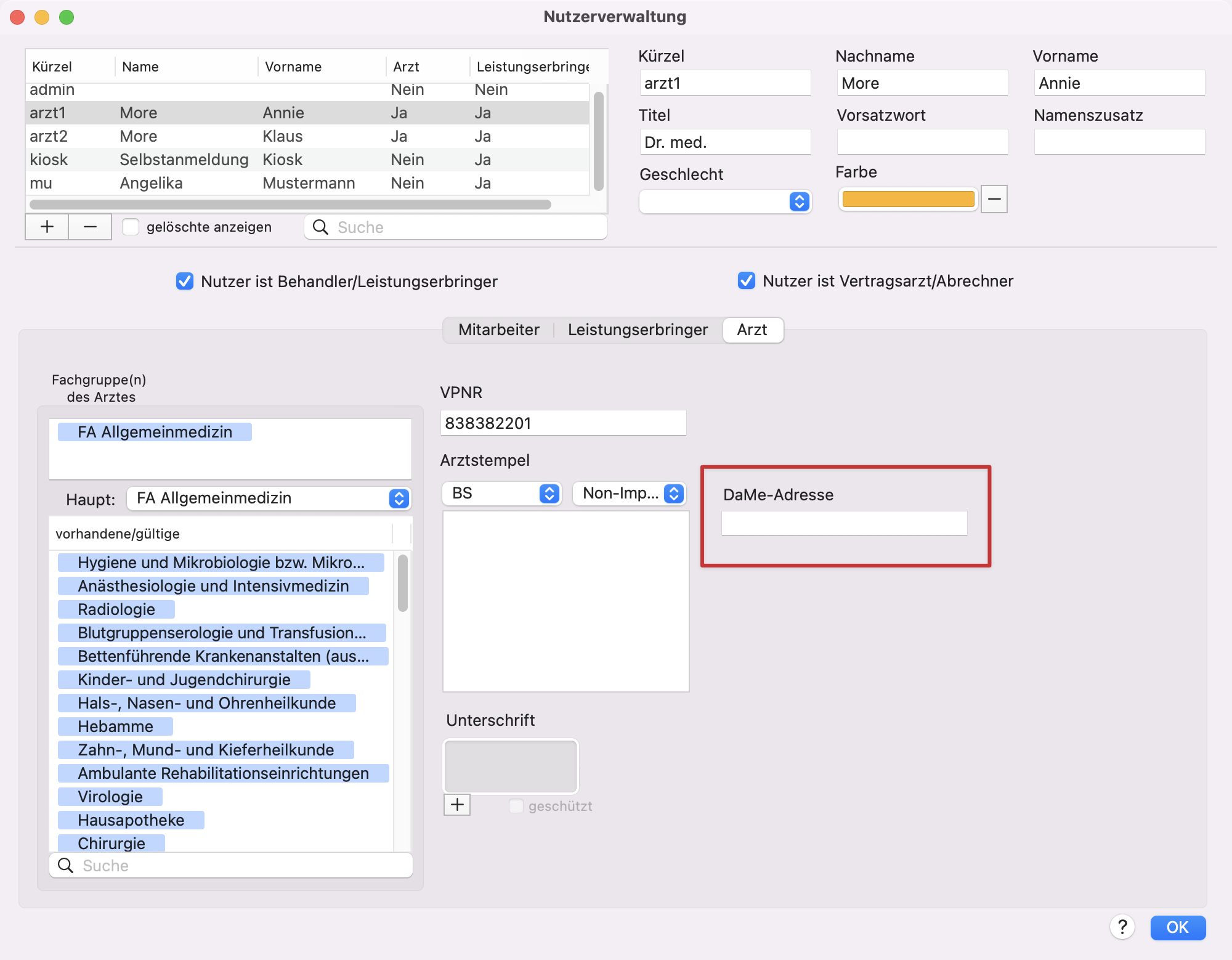
Task: Select Anästhesiologie und Intensivmedizin entry
Action: pos(213,586)
